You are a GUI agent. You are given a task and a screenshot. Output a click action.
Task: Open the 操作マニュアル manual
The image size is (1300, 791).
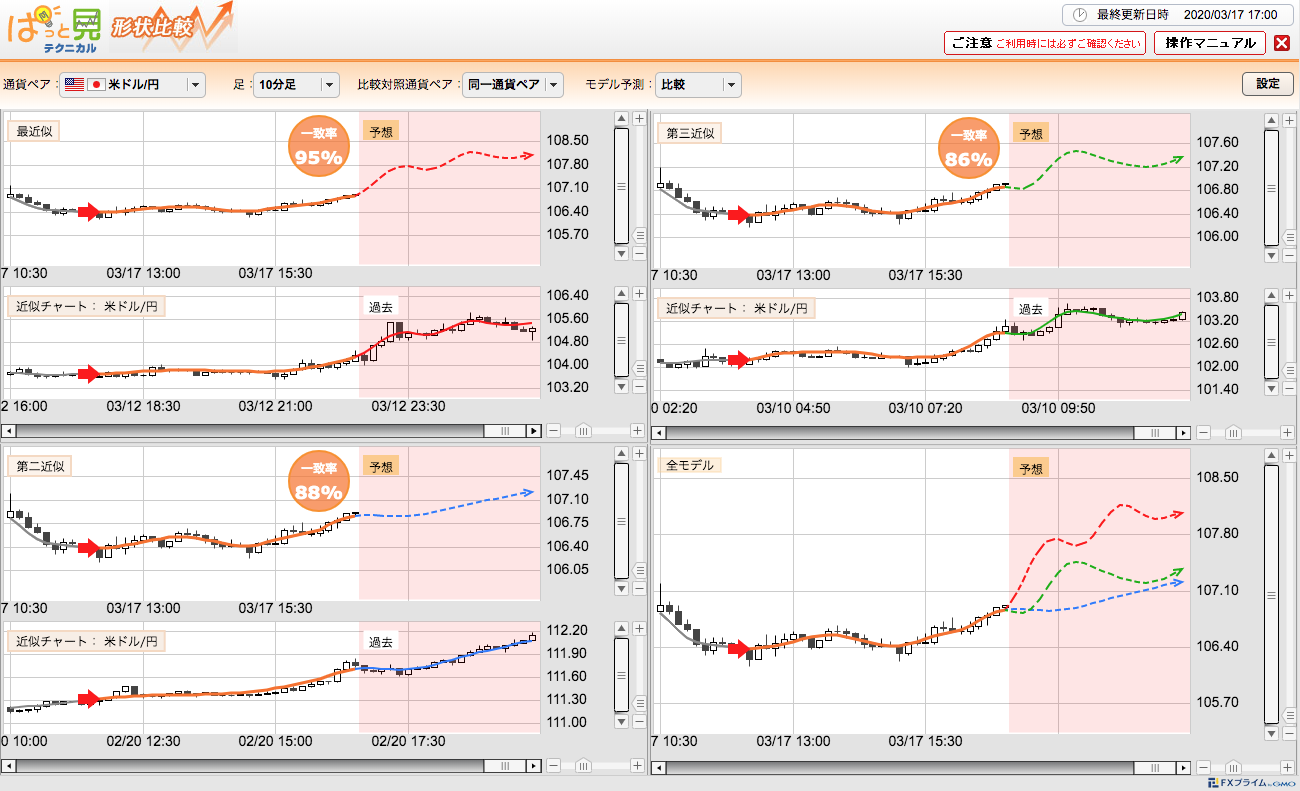point(1210,43)
